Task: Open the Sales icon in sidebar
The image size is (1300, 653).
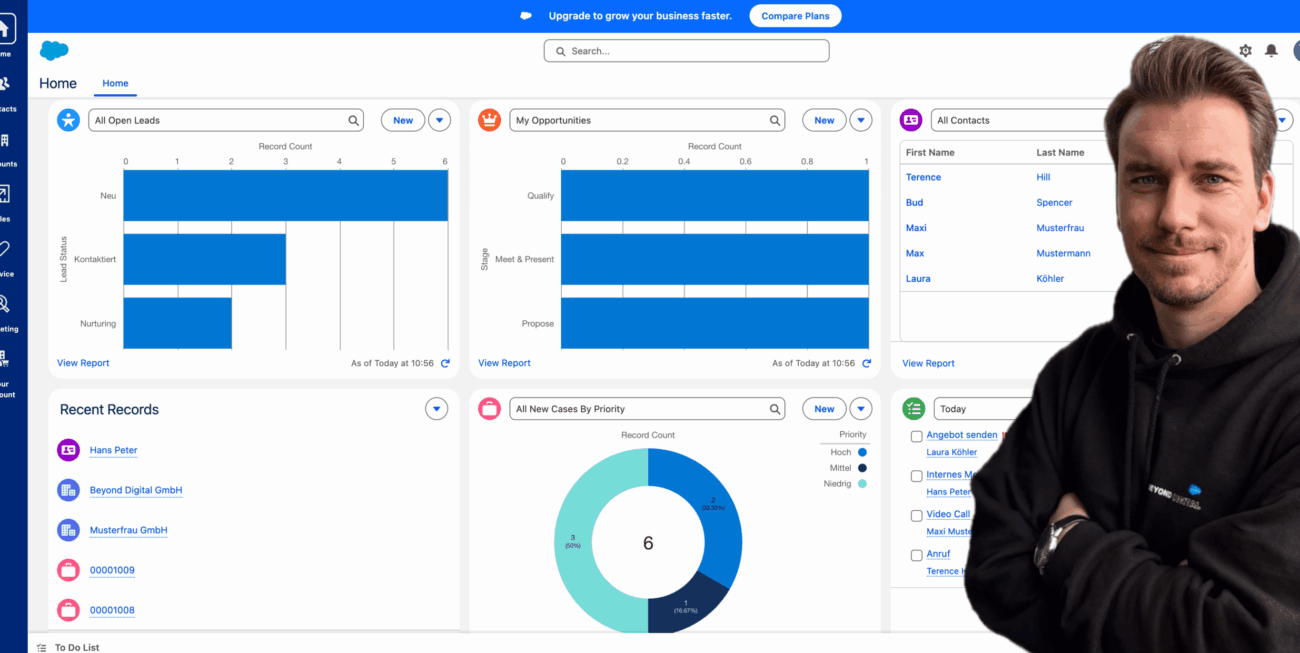Action: (x=5, y=194)
